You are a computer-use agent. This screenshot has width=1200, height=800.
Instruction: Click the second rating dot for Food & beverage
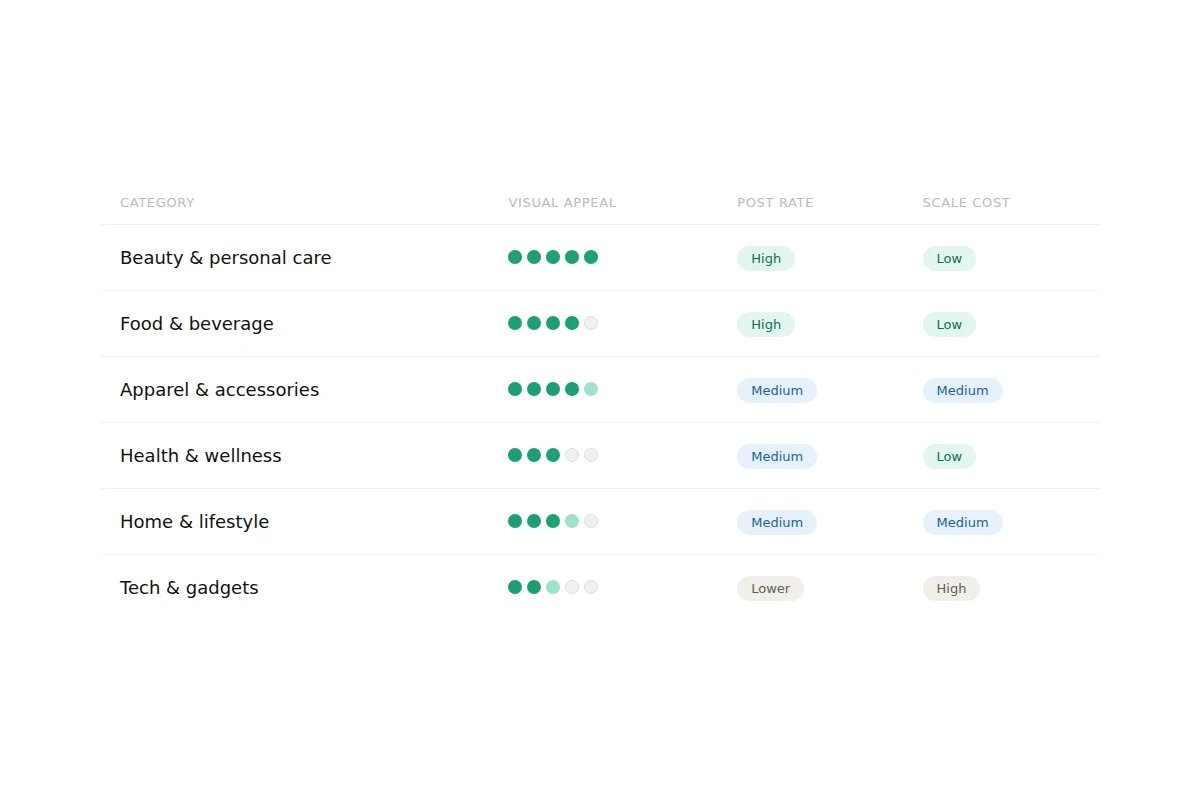(x=533, y=323)
